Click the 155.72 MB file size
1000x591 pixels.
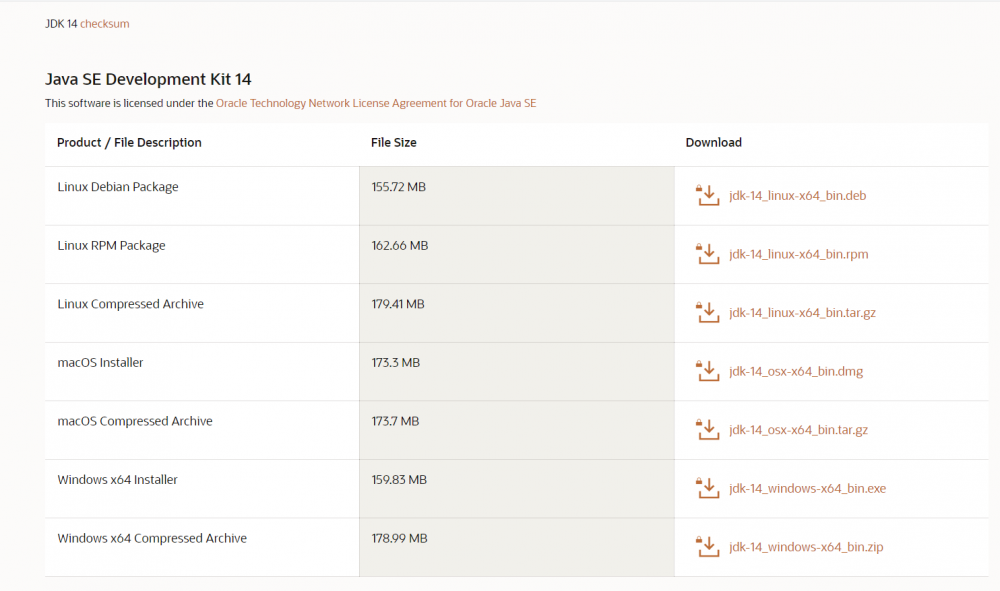tap(399, 187)
